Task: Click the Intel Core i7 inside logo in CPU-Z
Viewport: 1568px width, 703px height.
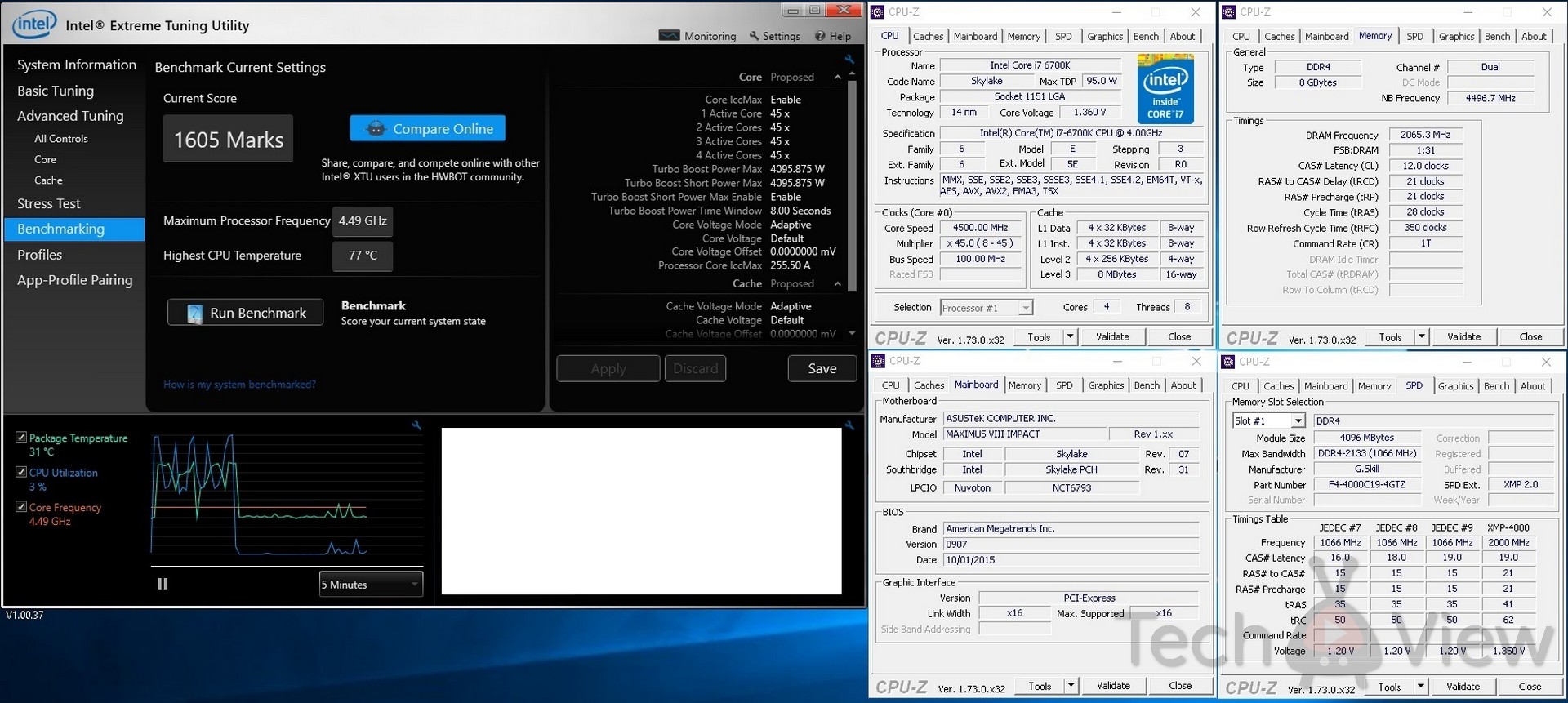Action: click(x=1165, y=88)
